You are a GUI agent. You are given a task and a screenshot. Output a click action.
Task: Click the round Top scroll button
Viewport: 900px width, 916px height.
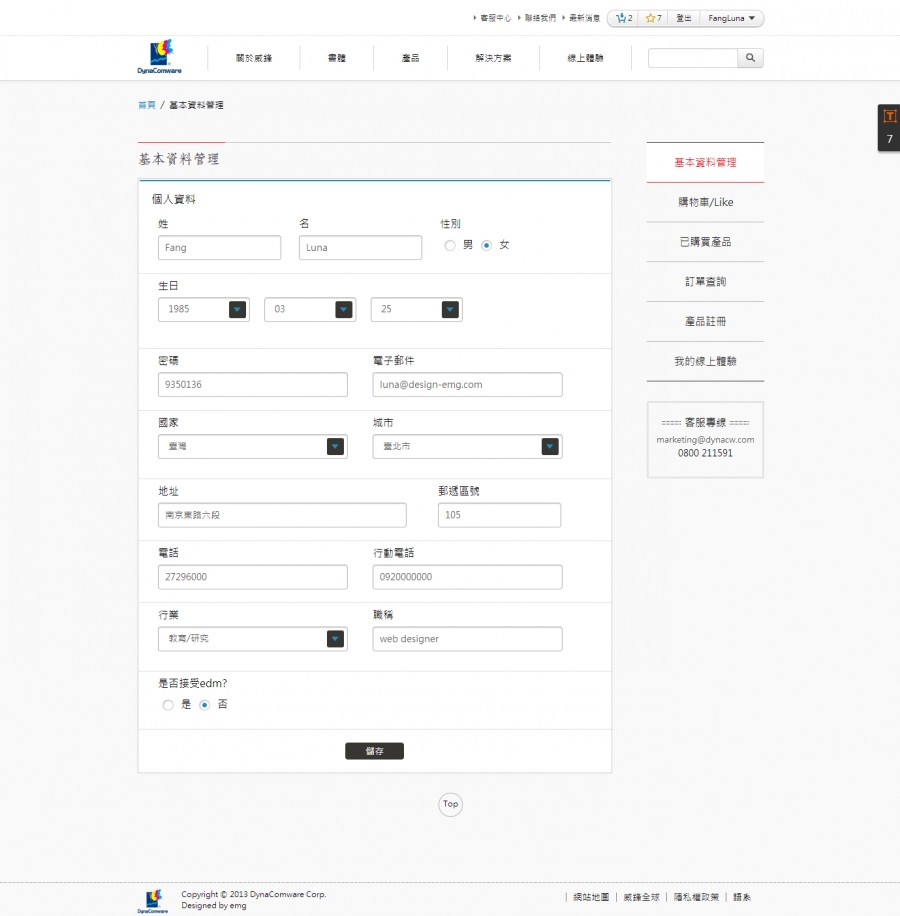coord(450,804)
